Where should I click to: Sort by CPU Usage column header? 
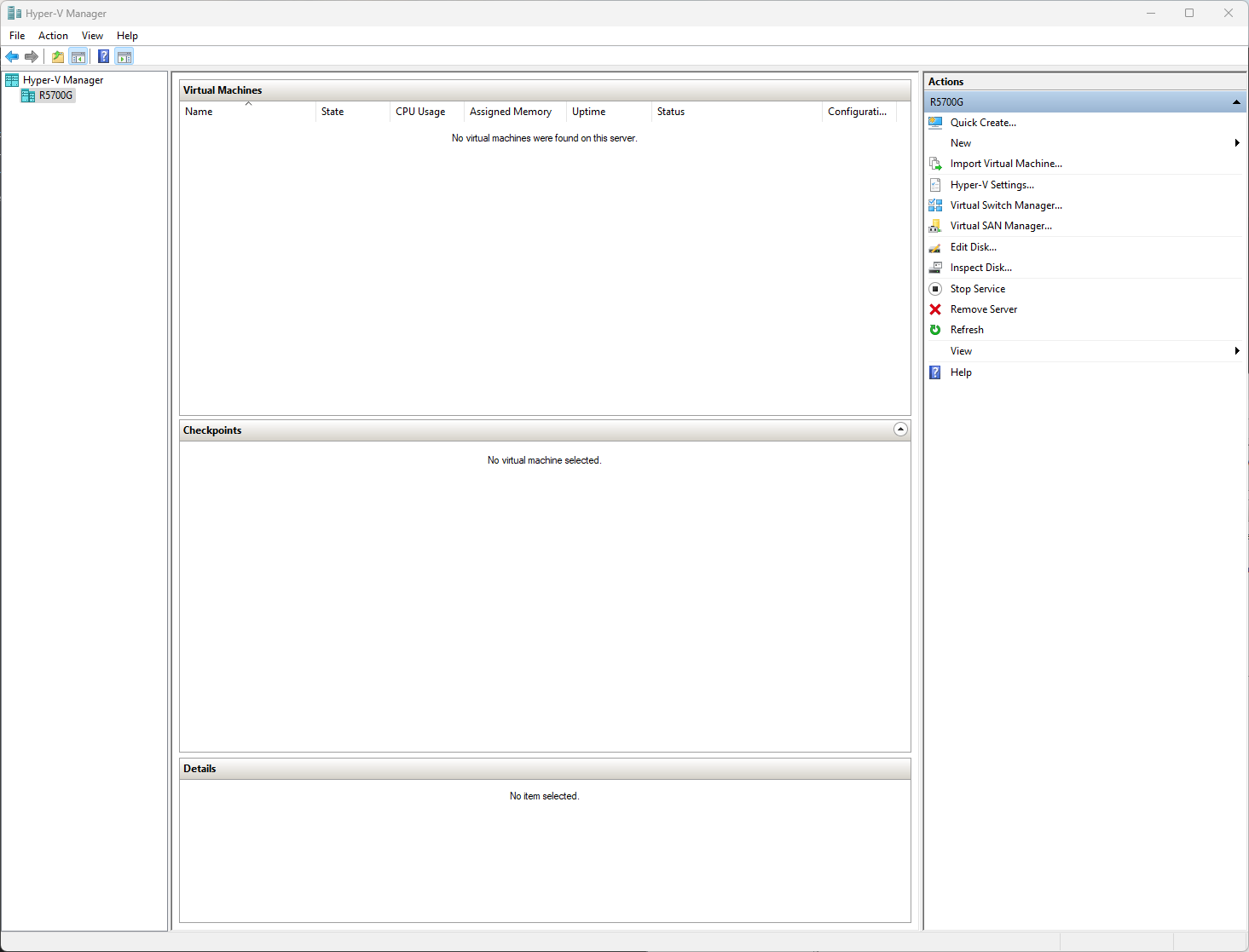tap(426, 112)
